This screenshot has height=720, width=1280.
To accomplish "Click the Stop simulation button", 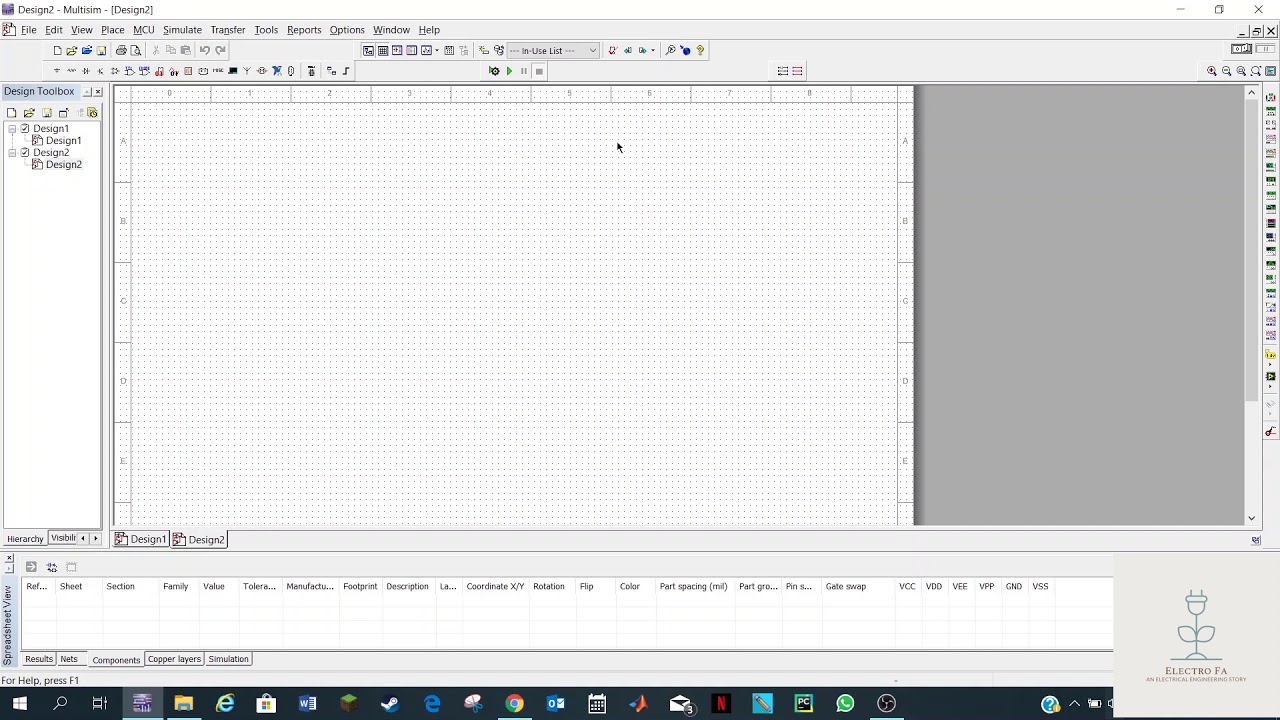I will tap(539, 71).
